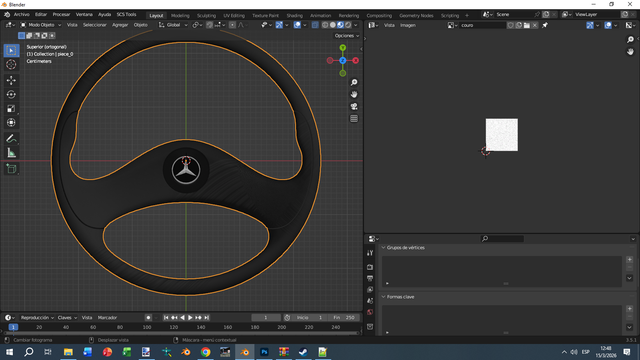The image size is (640, 360).
Task: Activate the Move tool
Action: tap(11, 80)
